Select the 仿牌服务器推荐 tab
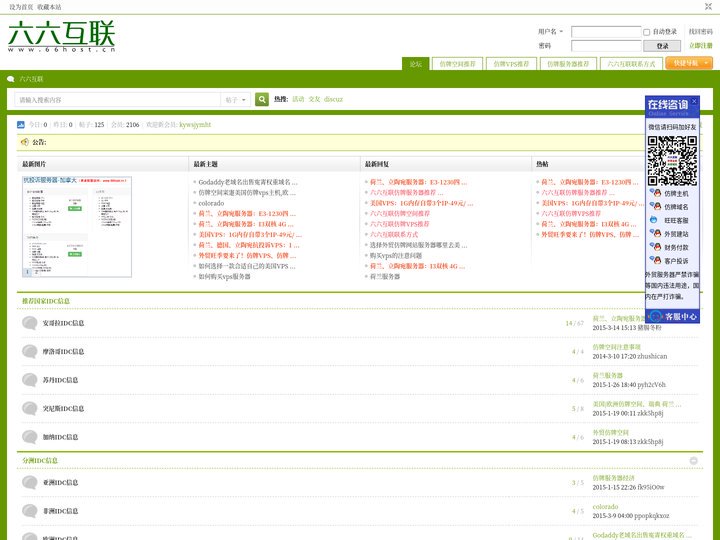Image resolution: width=720 pixels, height=540 pixels. 568,64
